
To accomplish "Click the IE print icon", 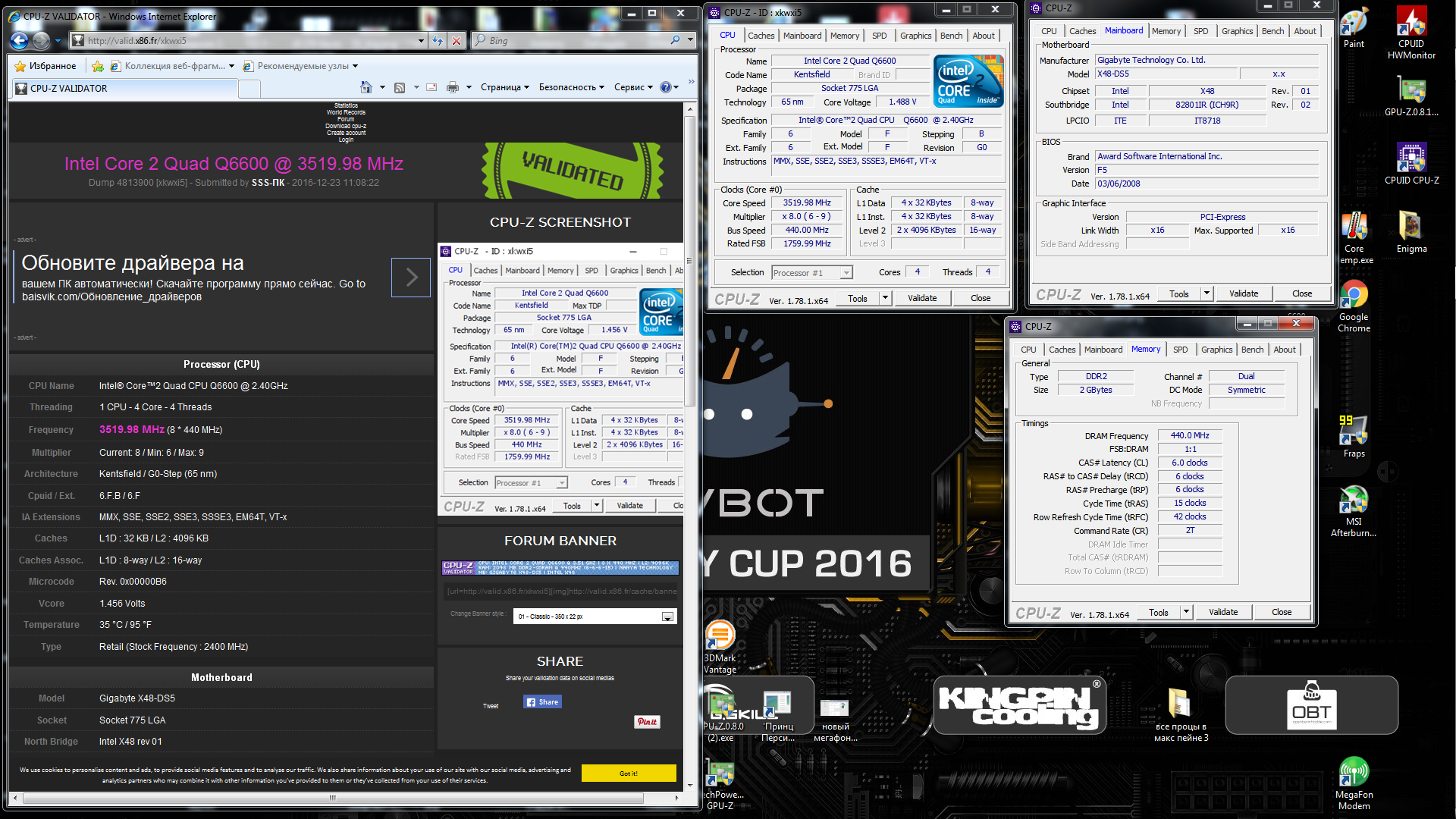I will [x=453, y=87].
